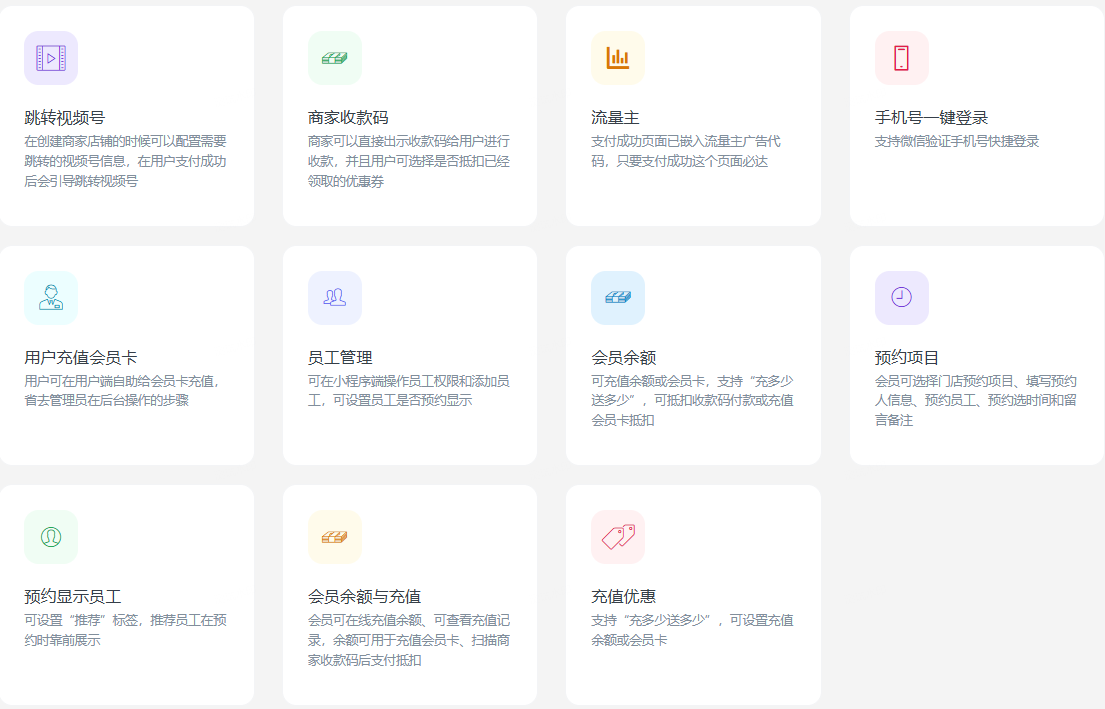Screen dimensions: 1105x709
Task: Open the 手机号一键登录 title
Action: (931, 118)
